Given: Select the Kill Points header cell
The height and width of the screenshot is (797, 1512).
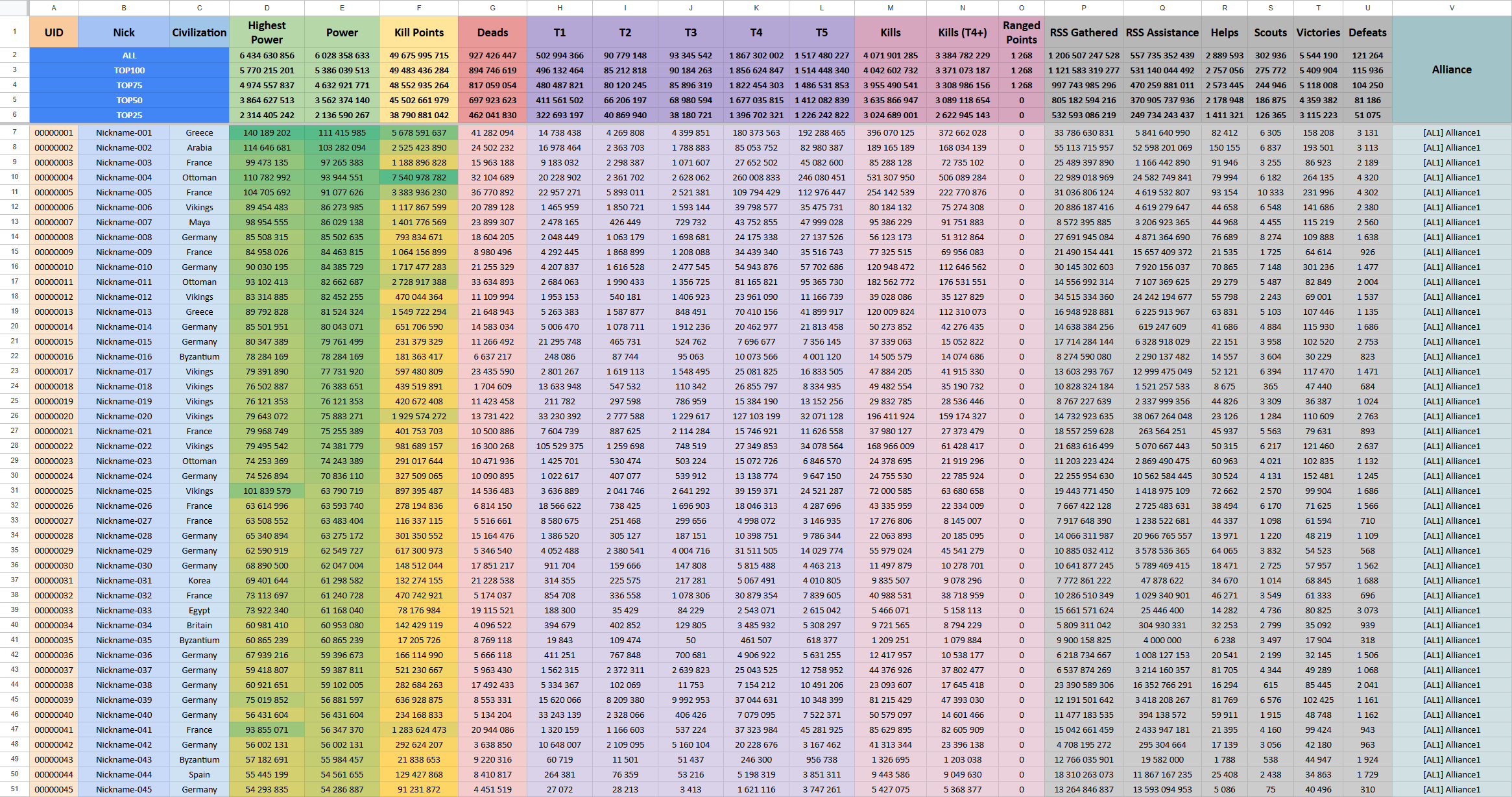Looking at the screenshot, I should pos(419,32).
